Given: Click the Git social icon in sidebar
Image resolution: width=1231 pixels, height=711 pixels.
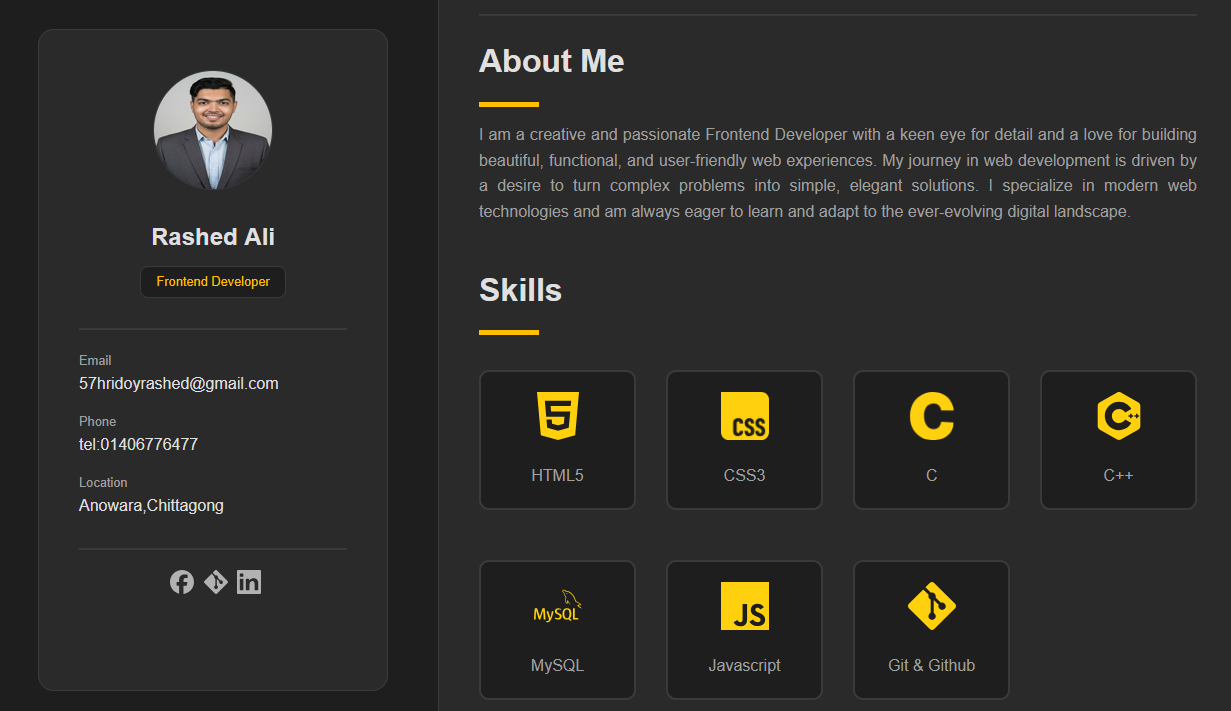Looking at the screenshot, I should [216, 582].
